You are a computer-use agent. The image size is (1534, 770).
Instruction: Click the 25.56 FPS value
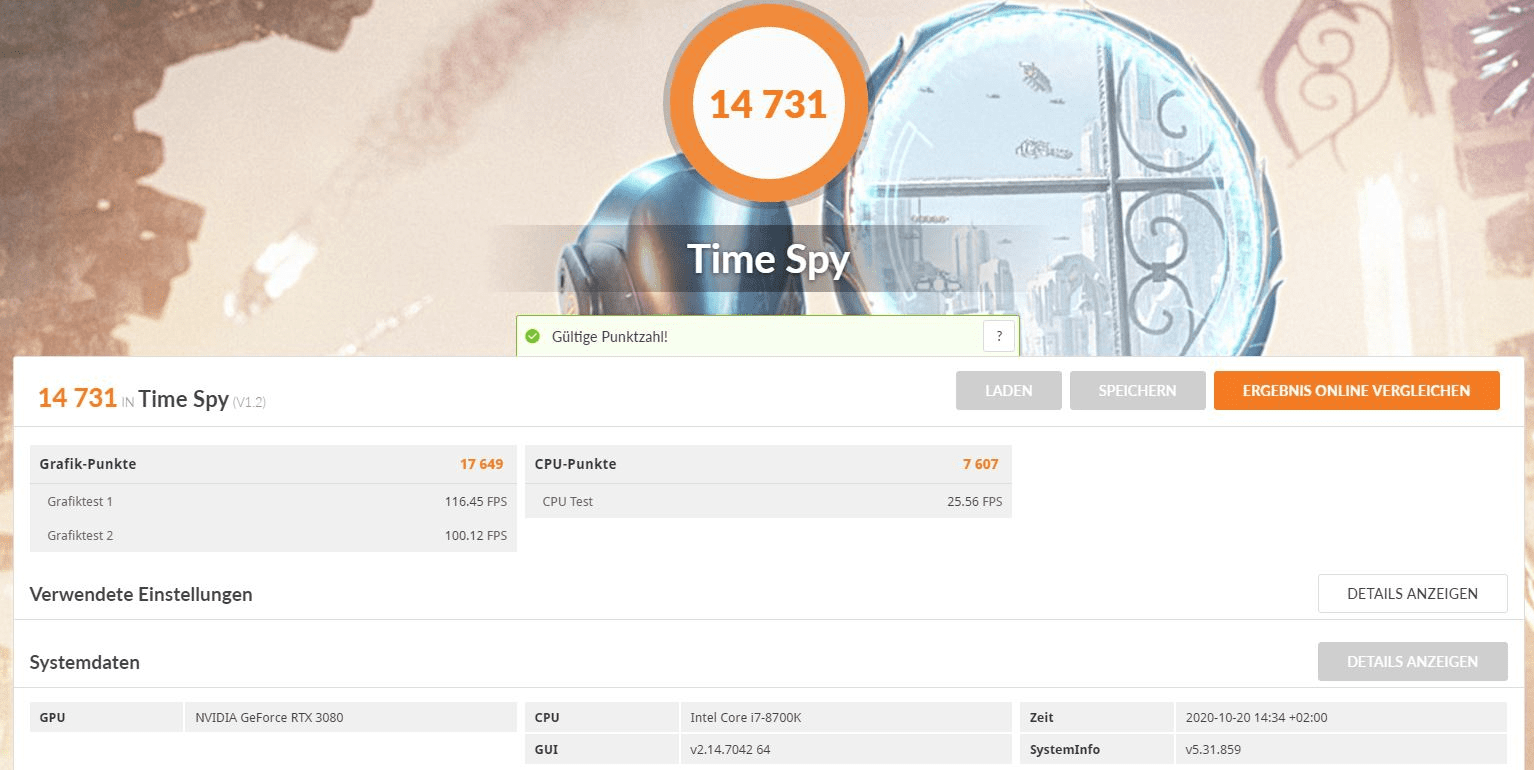pyautogui.click(x=974, y=501)
